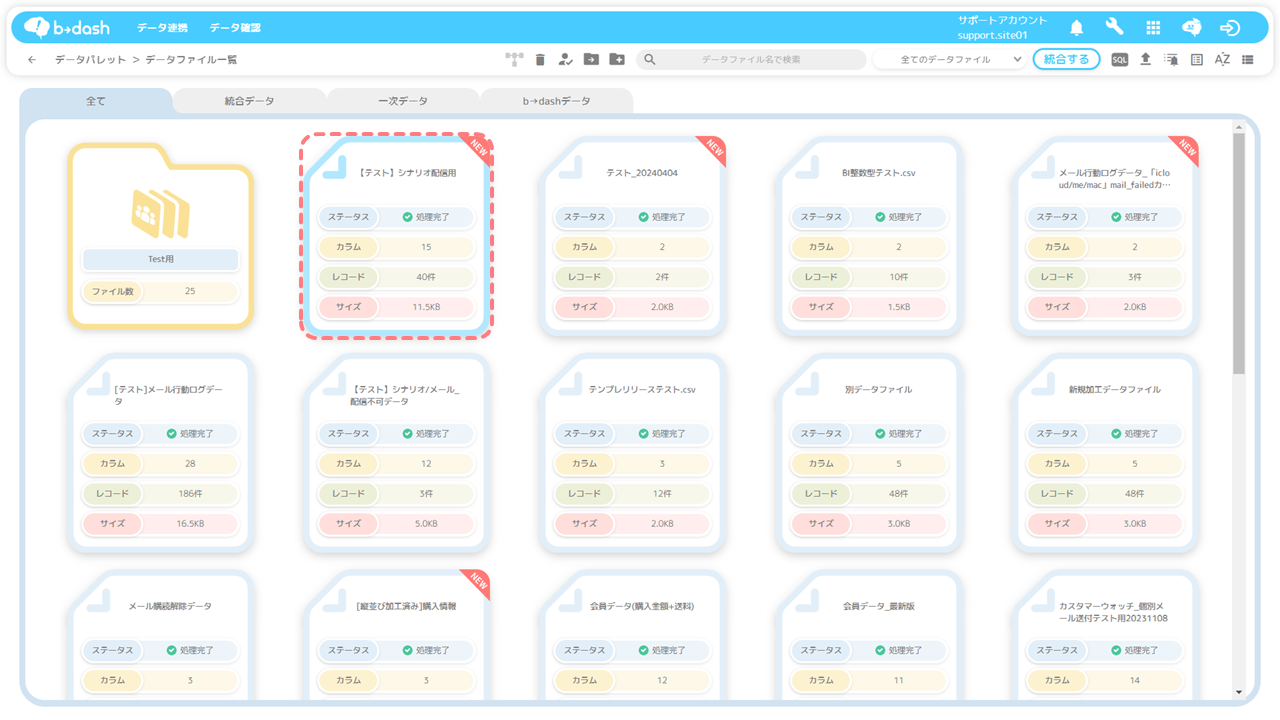Open the Test用 folder
The height and width of the screenshot is (720, 1280).
(161, 235)
